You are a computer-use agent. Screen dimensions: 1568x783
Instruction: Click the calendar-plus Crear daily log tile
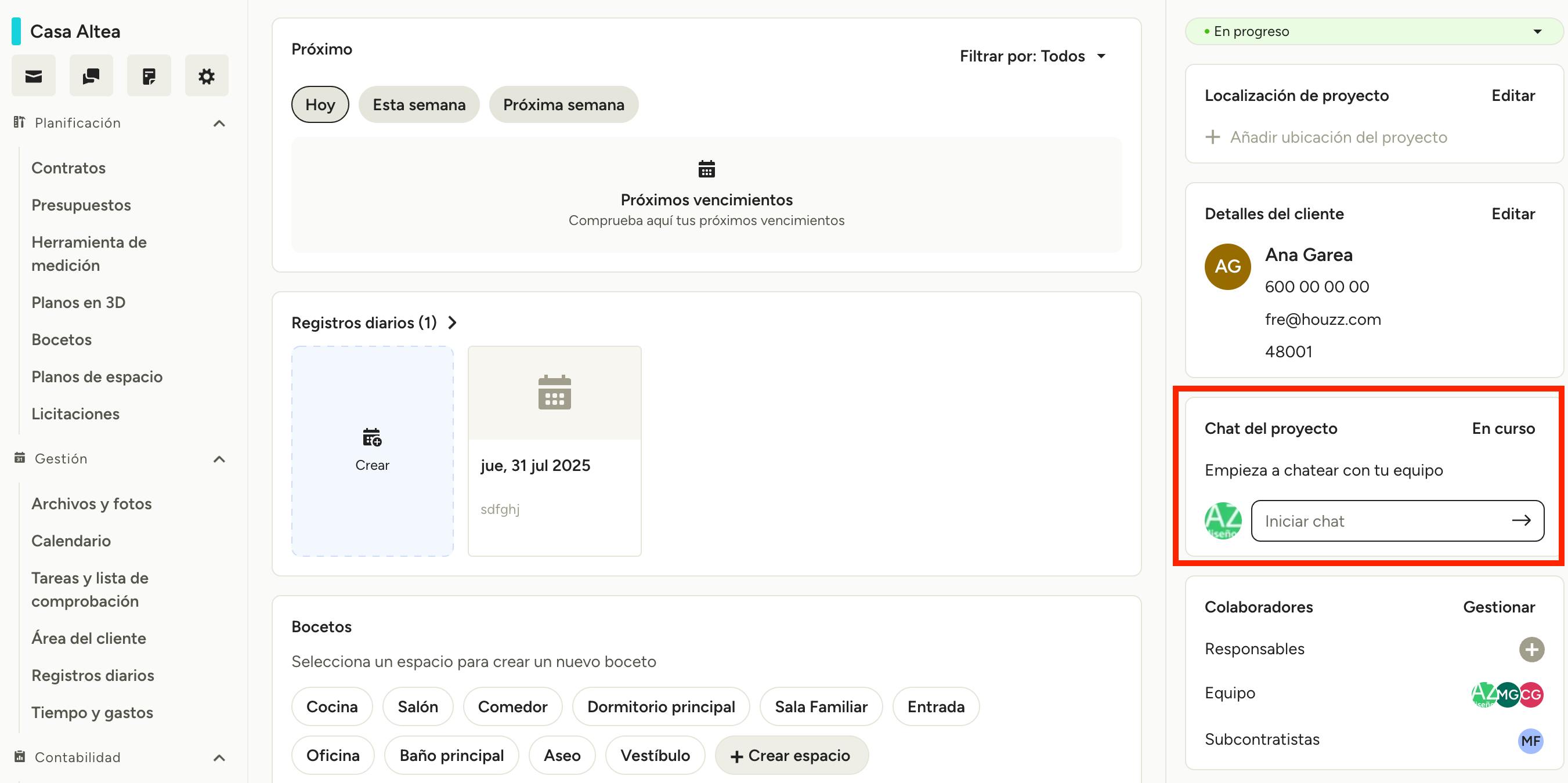click(372, 451)
